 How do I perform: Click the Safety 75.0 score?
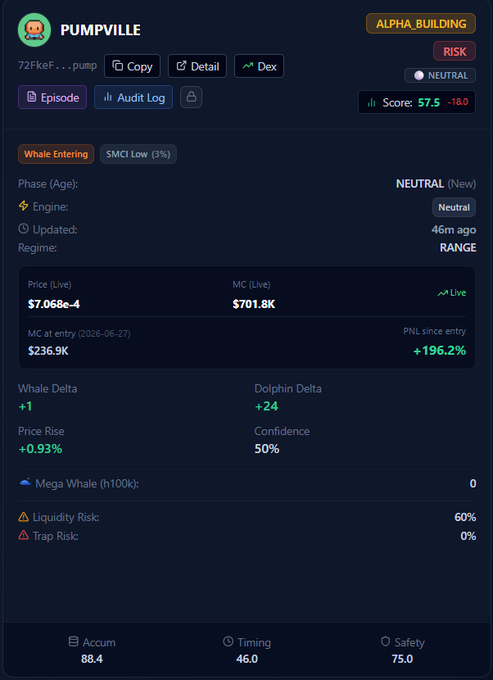pos(402,659)
